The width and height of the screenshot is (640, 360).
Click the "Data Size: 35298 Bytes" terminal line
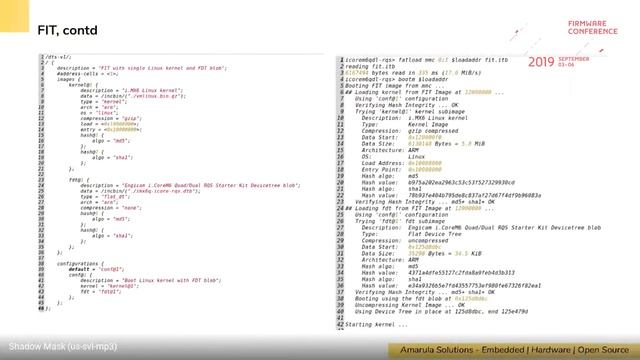(422, 253)
